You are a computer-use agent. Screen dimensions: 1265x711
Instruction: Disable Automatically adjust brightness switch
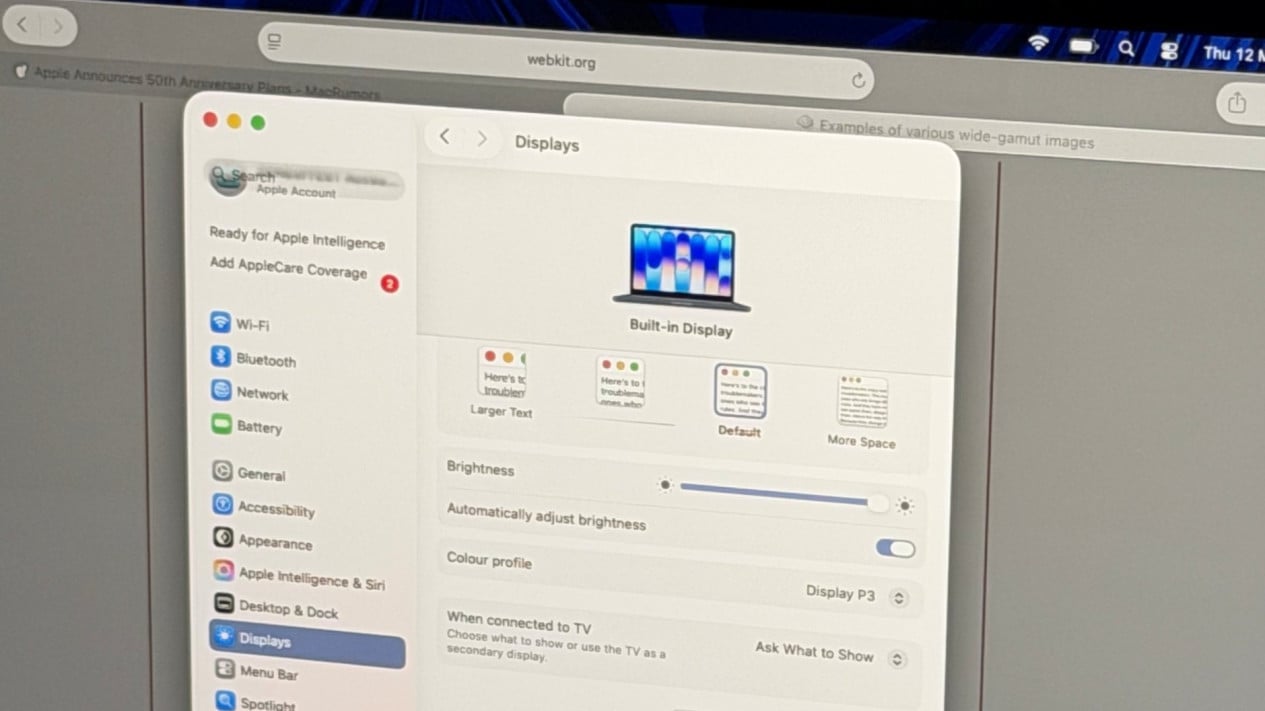point(895,548)
